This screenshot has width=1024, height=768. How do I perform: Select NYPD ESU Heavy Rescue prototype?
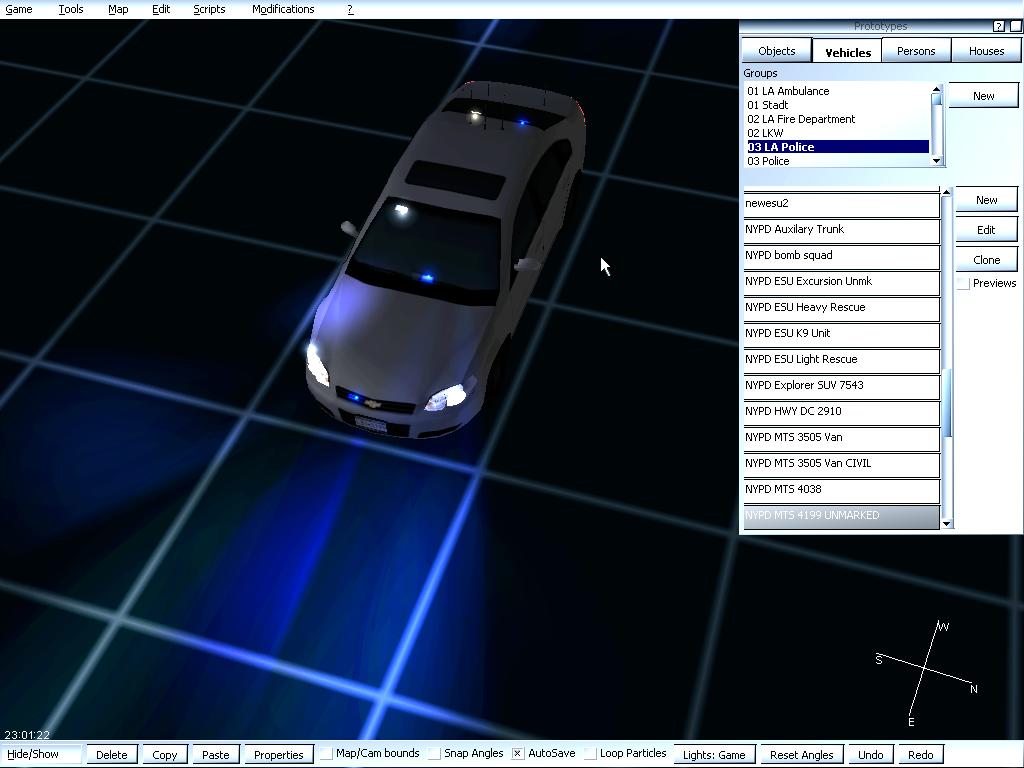point(841,309)
